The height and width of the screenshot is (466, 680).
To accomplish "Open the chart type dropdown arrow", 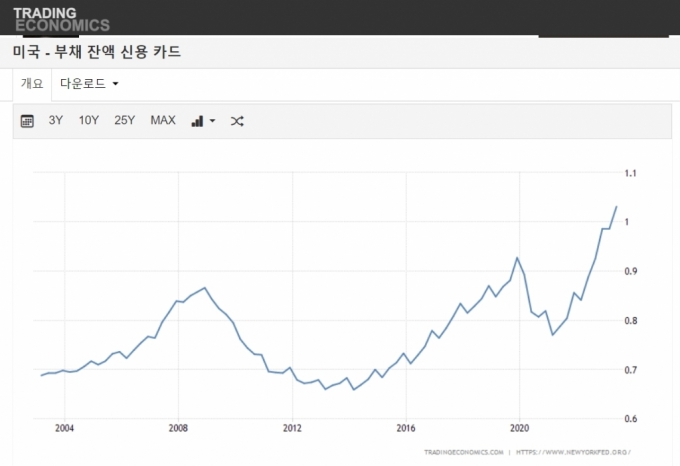I will pyautogui.click(x=212, y=122).
